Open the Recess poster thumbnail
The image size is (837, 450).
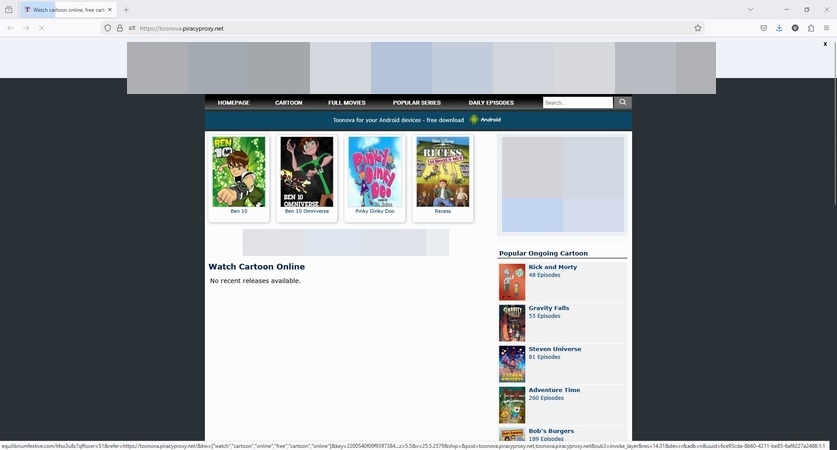point(443,172)
